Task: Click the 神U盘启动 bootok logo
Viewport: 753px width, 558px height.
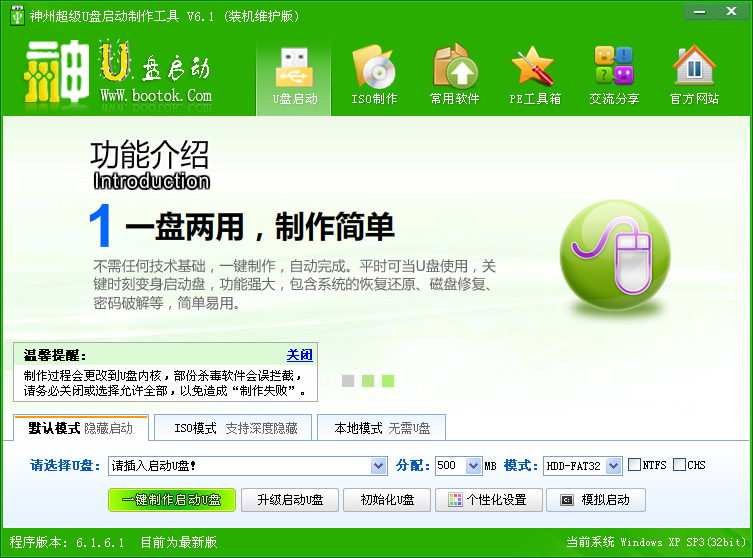Action: (118, 72)
